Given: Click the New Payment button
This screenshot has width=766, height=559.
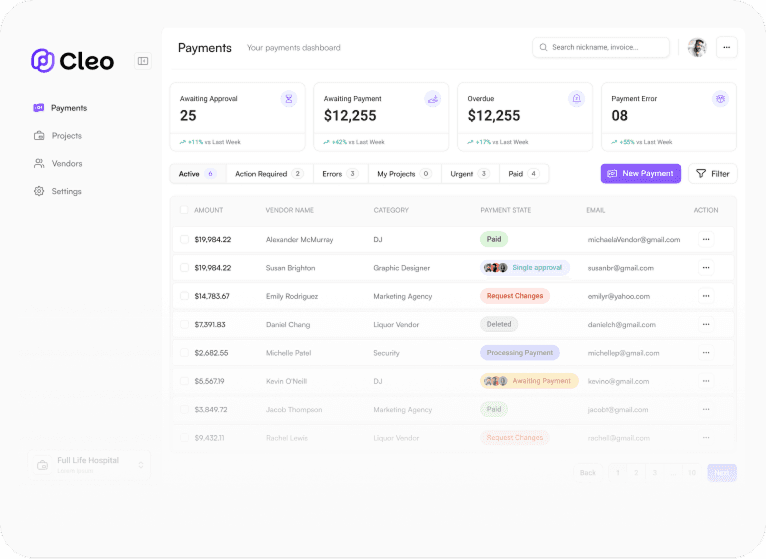Looking at the screenshot, I should tap(640, 173).
